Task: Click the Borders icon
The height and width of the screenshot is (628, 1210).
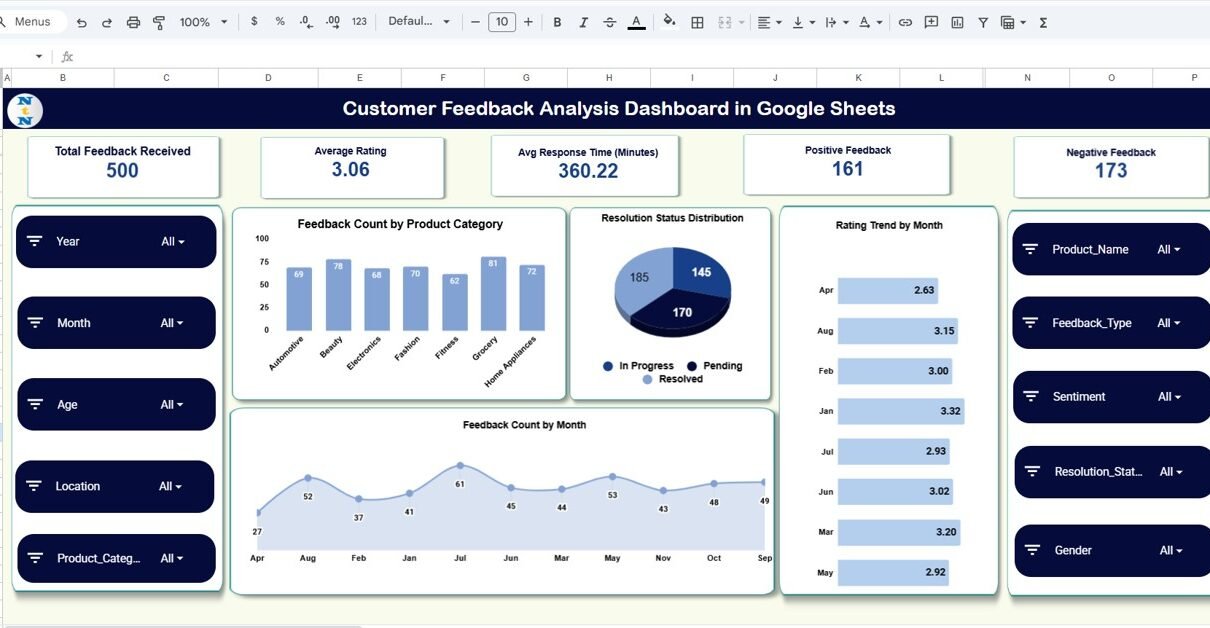Action: [x=697, y=22]
